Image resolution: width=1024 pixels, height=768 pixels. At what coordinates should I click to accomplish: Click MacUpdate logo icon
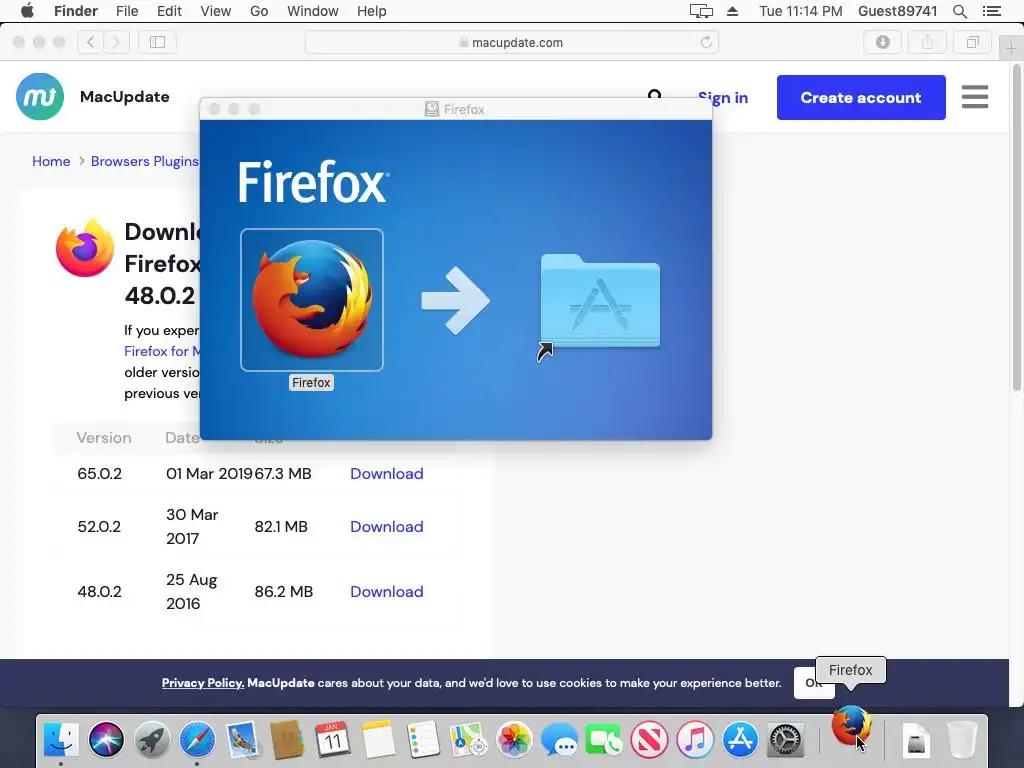point(40,97)
